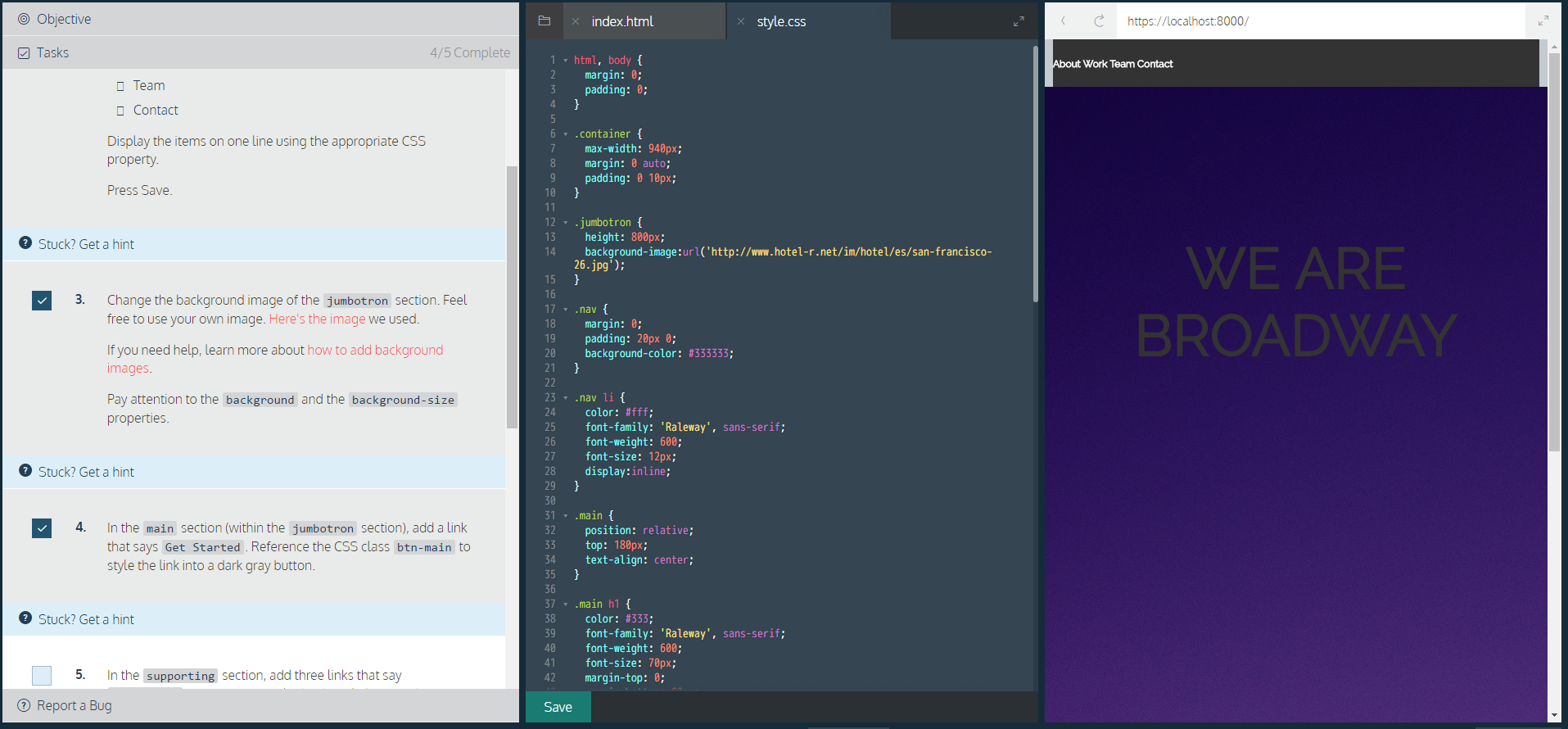The width and height of the screenshot is (1568, 729).
Task: Collapse the .nav li rule fold arrow
Action: [565, 398]
